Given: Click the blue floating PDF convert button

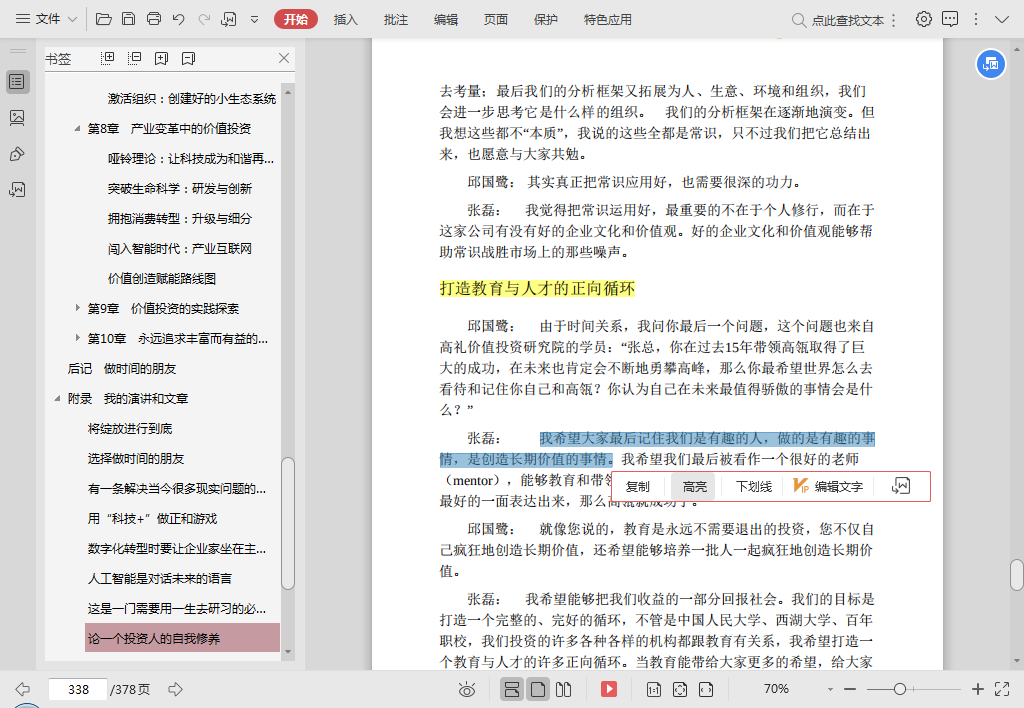Looking at the screenshot, I should [x=990, y=64].
